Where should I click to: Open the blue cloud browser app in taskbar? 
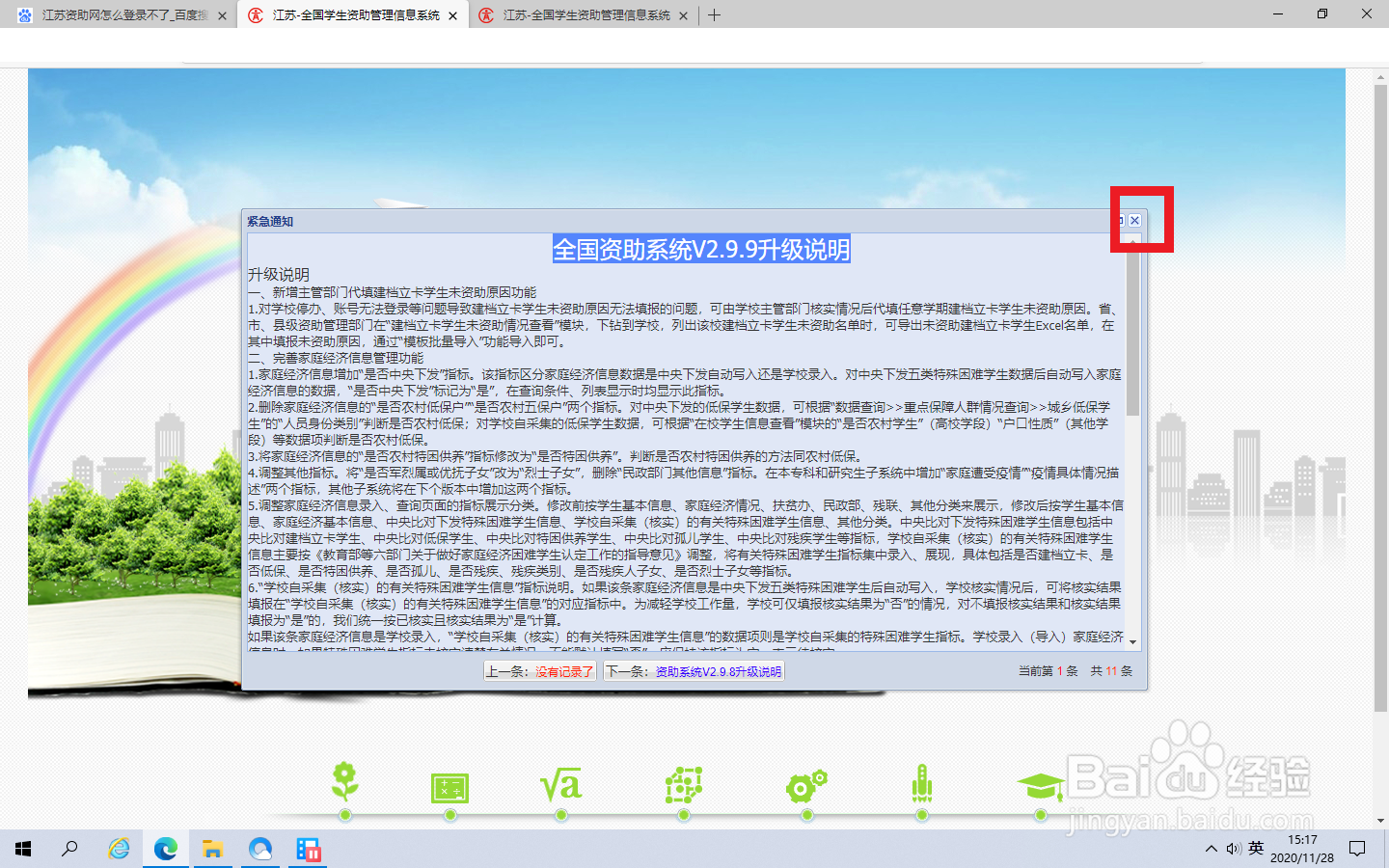tap(260, 849)
